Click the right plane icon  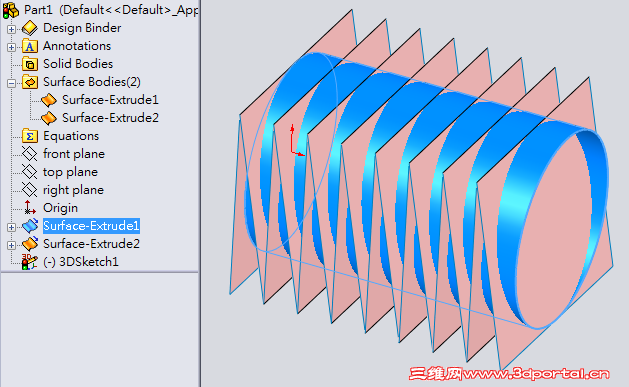point(30,190)
